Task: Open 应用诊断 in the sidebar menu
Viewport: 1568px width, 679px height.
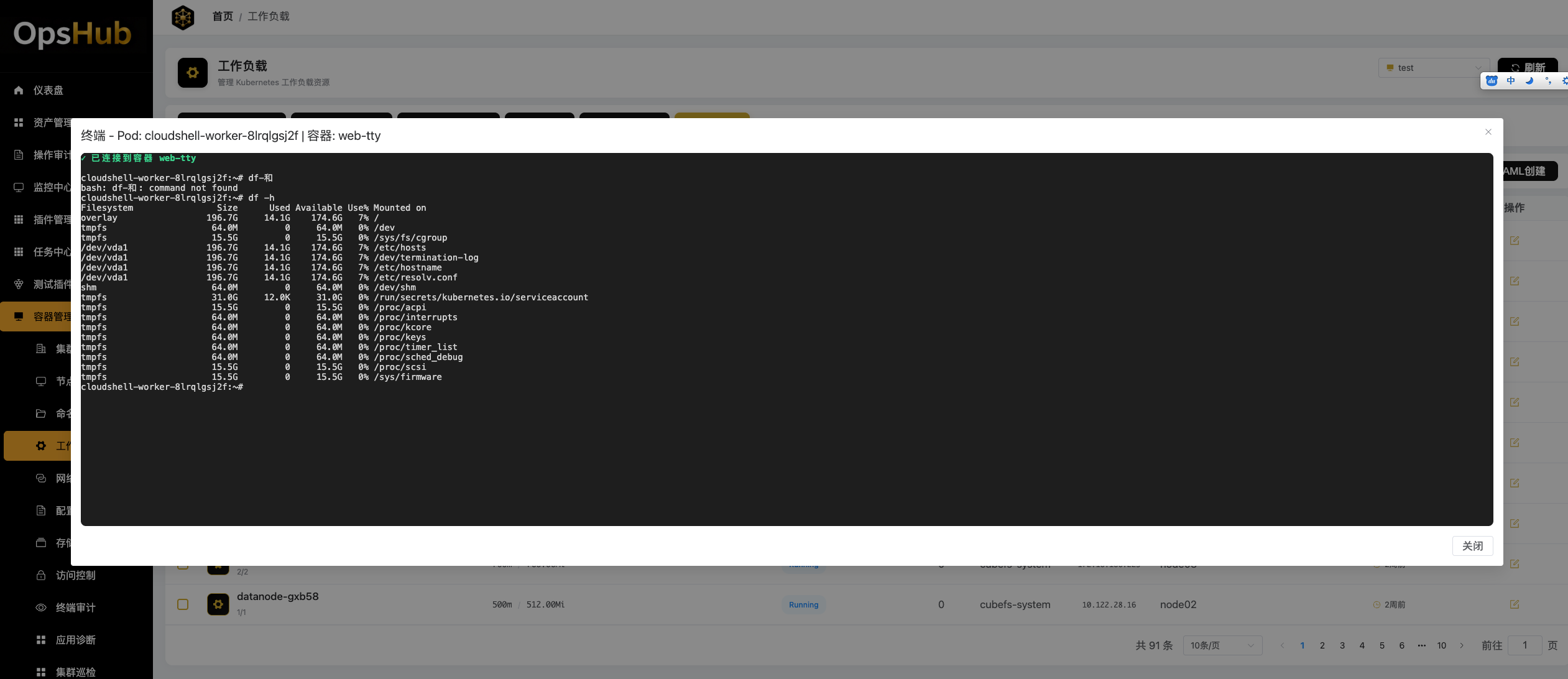Action: (75, 640)
